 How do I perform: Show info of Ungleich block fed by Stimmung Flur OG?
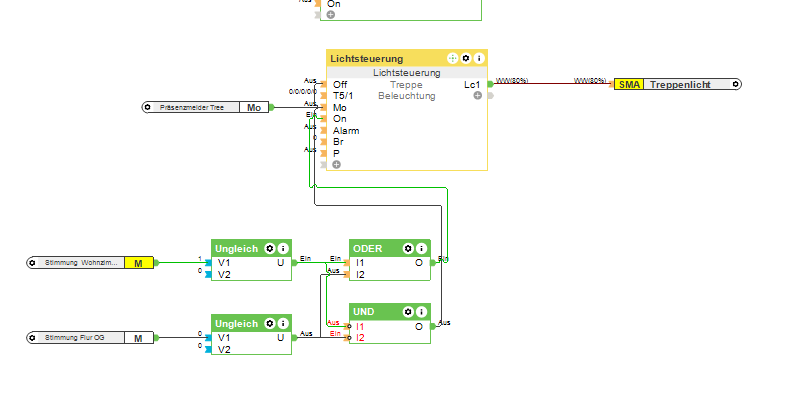[283, 323]
